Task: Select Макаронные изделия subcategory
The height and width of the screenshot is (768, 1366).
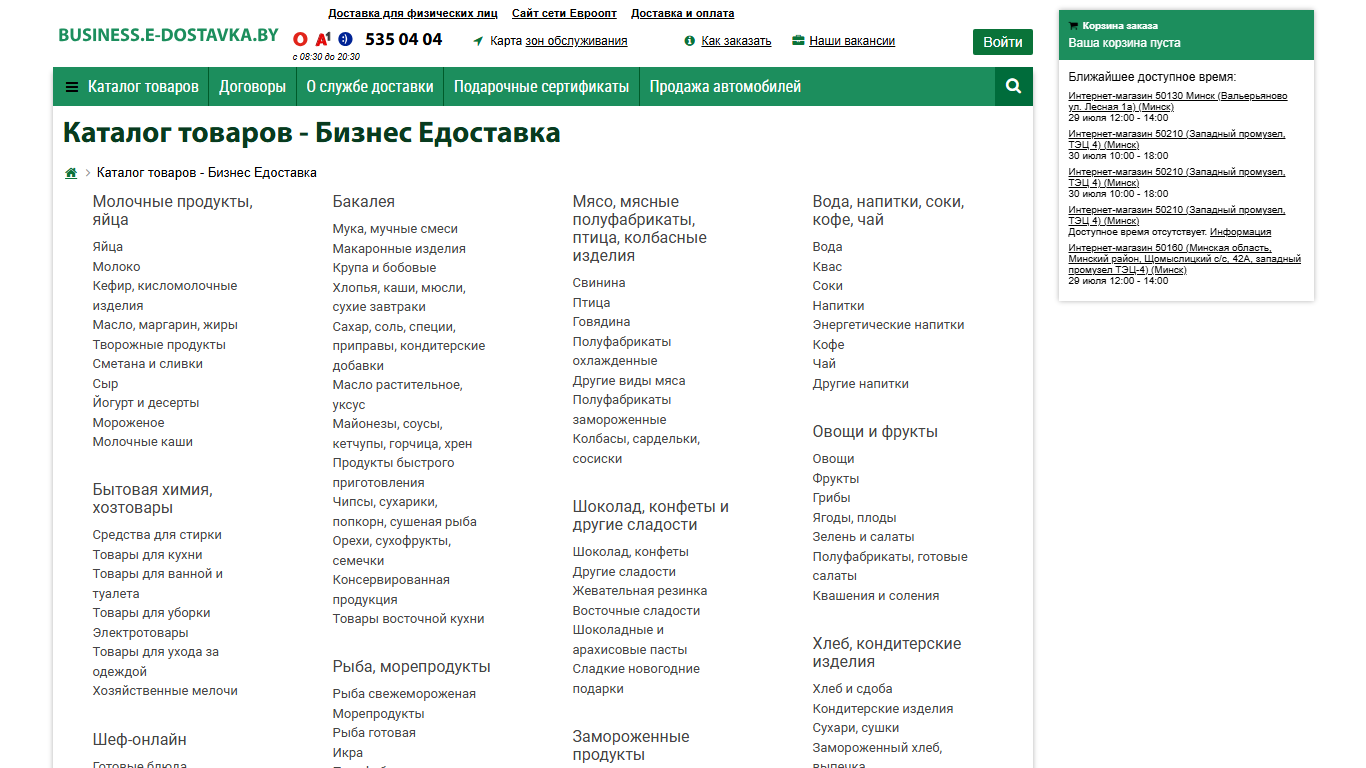Action: (399, 249)
